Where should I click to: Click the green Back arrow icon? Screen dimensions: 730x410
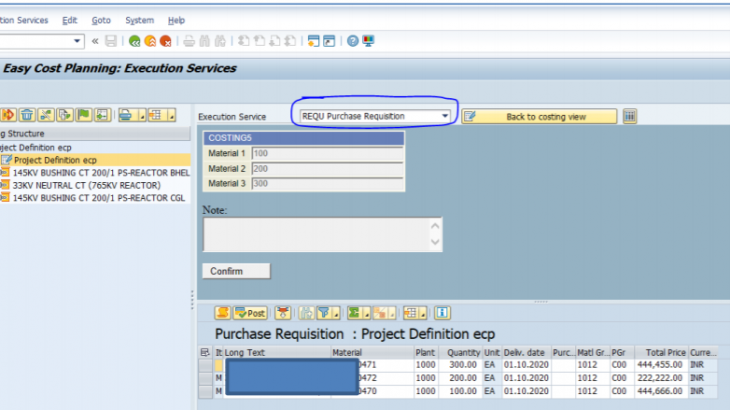[133, 41]
